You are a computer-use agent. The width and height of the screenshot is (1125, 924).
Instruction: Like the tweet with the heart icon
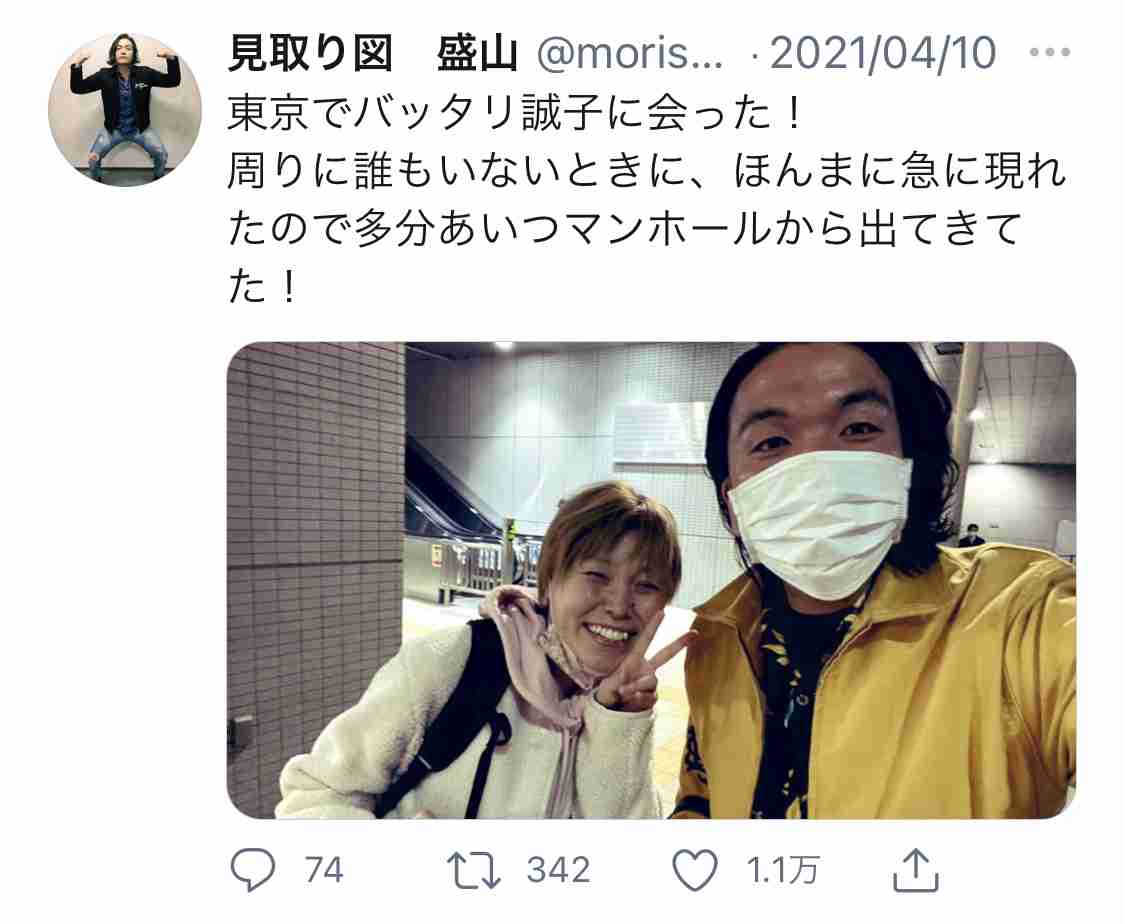click(x=695, y=870)
